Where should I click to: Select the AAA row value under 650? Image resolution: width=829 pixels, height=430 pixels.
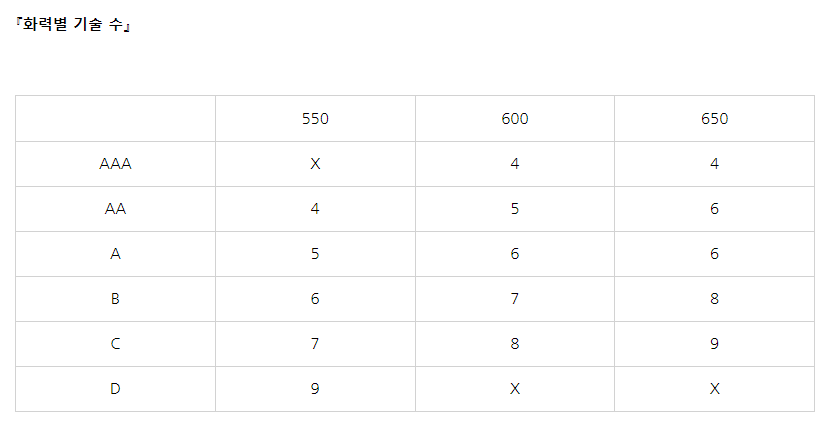715,164
